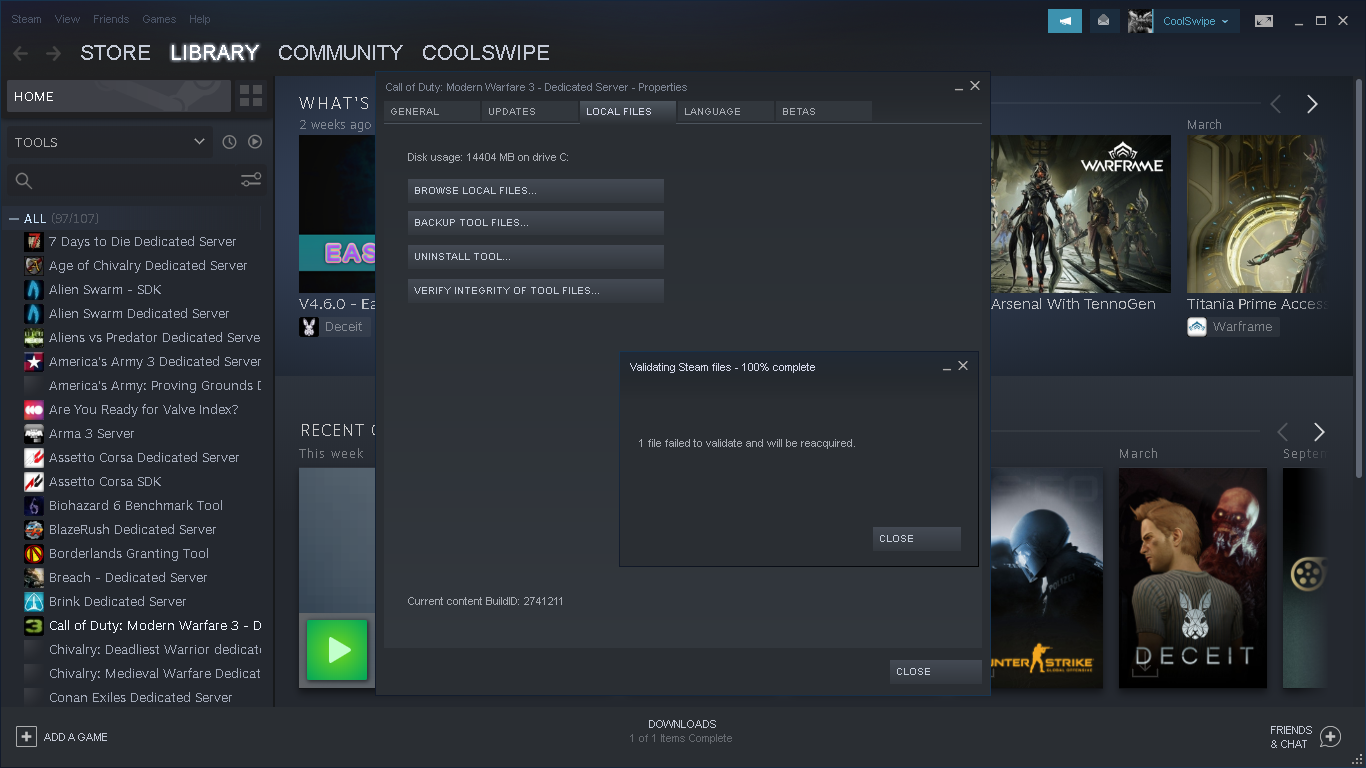Select Are You Ready for Valve Index?
1366x768 pixels.
(144, 410)
